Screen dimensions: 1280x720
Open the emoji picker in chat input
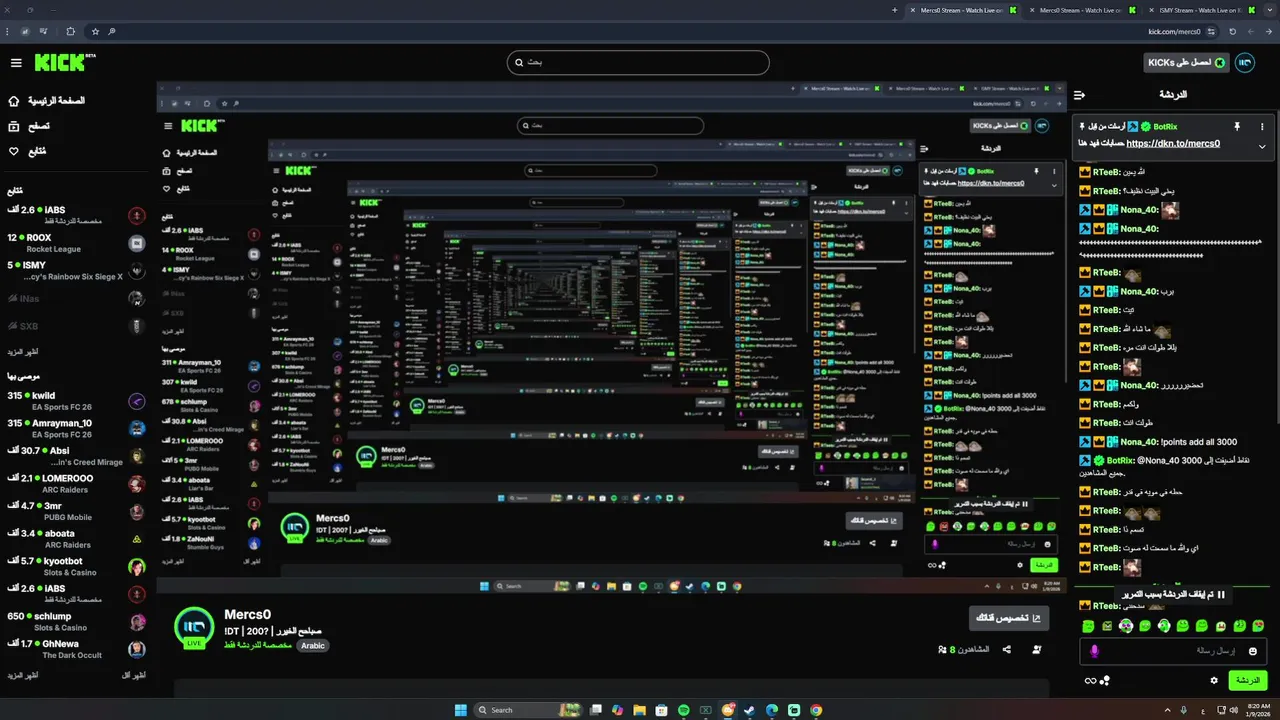pos(1253,651)
